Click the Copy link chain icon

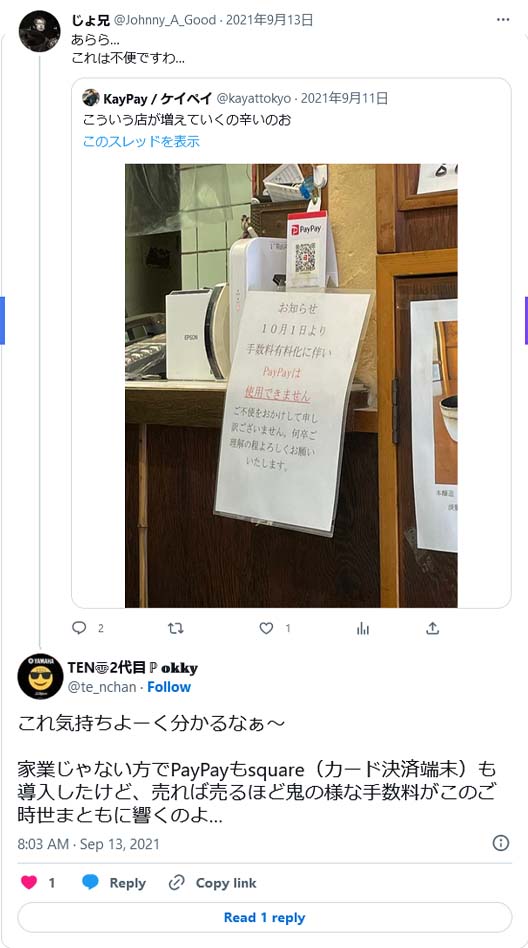(176, 883)
